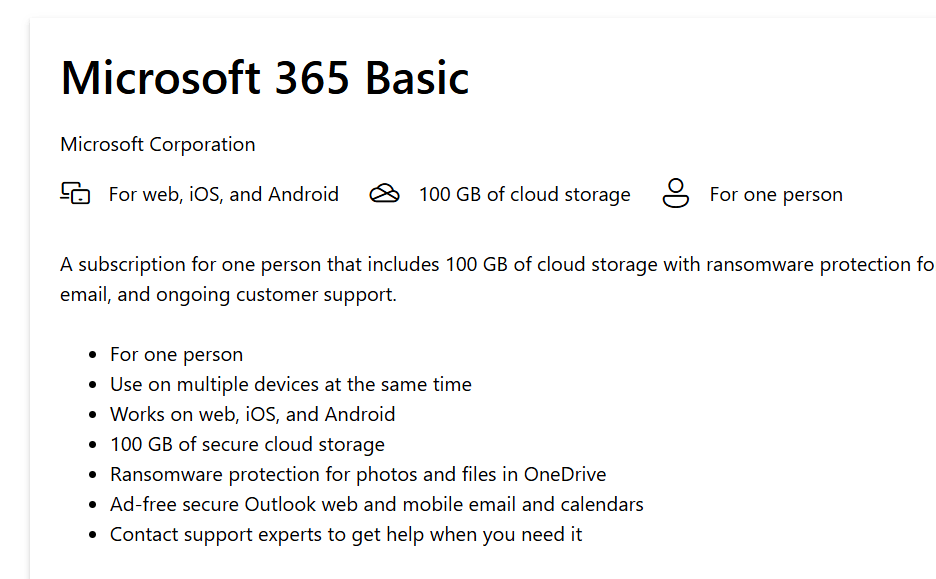Click the Ad-free secure Outlook bullet item

(376, 504)
